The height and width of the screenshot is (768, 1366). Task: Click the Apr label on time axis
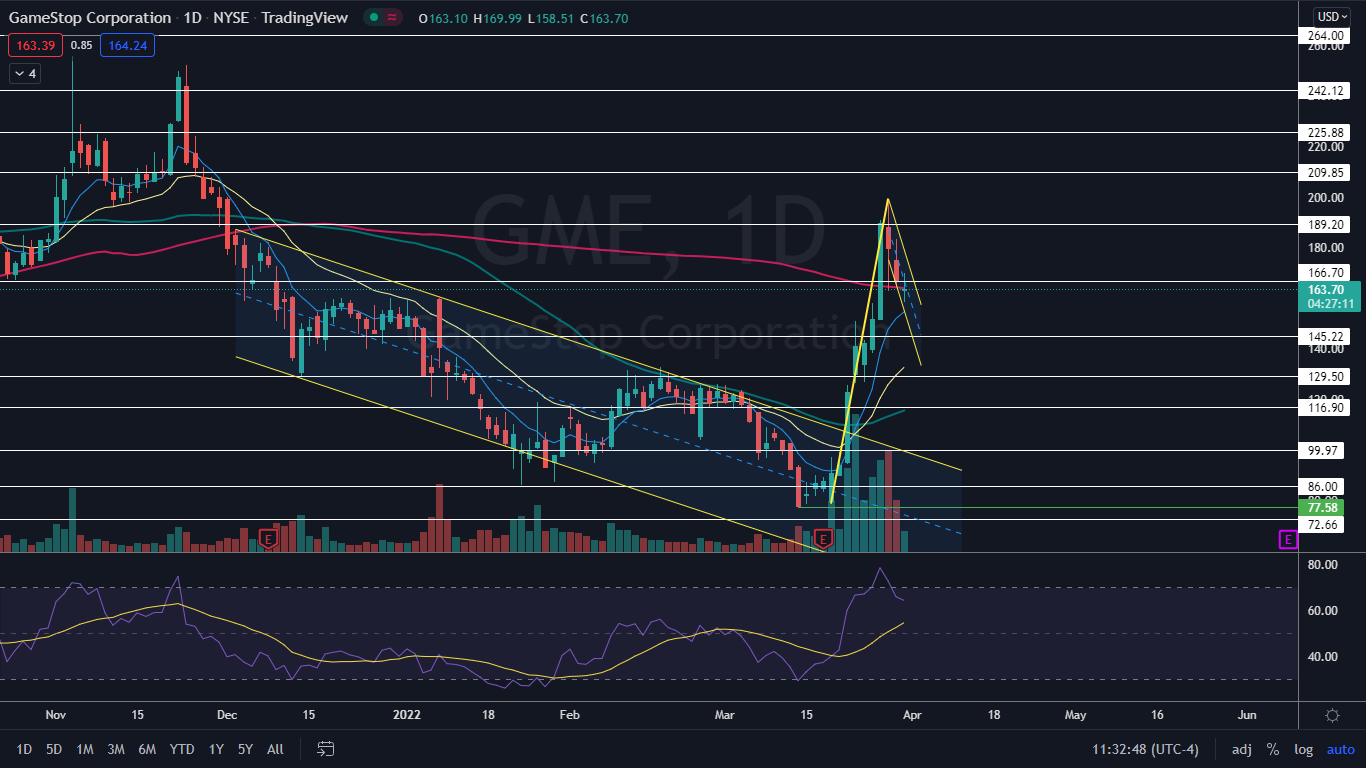pos(911,716)
